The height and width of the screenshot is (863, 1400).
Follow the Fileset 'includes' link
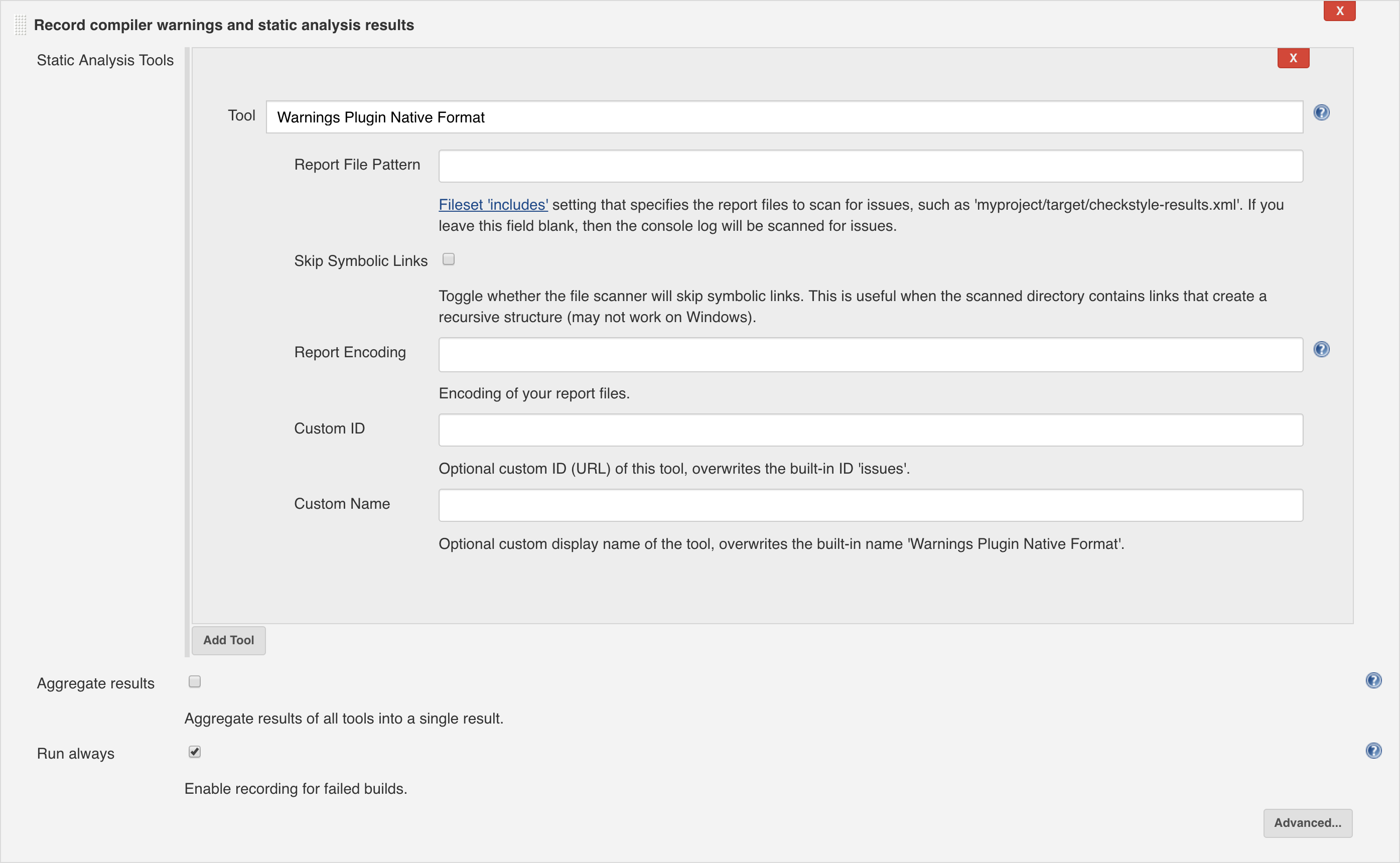pos(493,205)
